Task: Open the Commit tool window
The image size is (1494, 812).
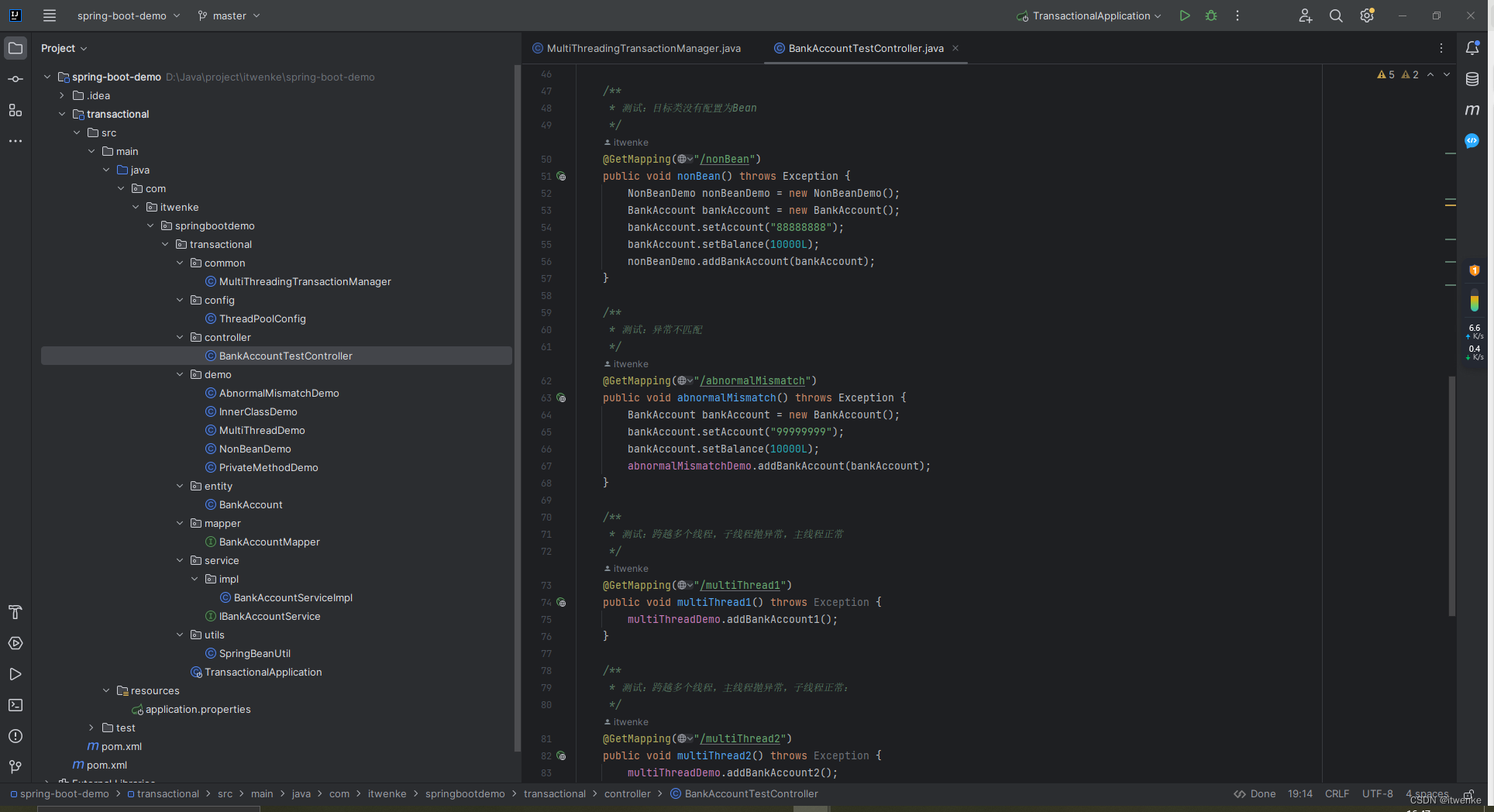Action: pyautogui.click(x=15, y=79)
